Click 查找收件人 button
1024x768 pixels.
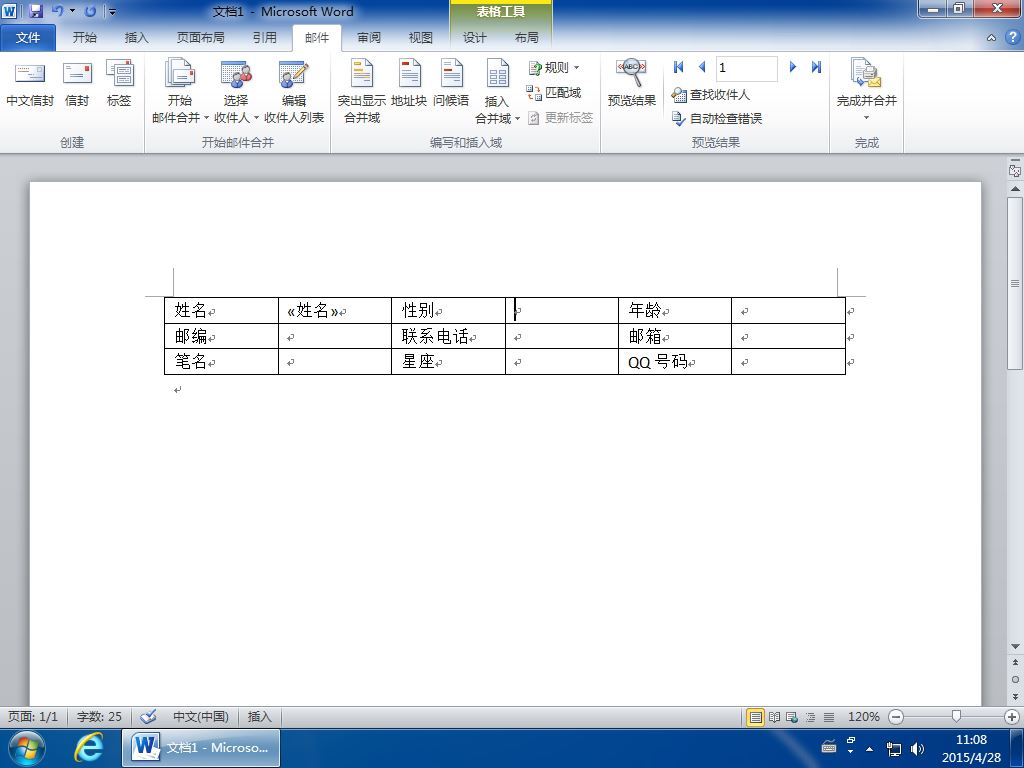[x=711, y=95]
